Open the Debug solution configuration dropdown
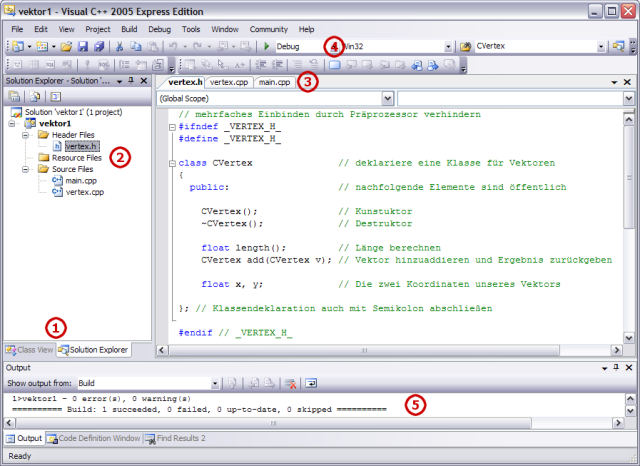Screen dimensions: 640x466 pyautogui.click(x=322, y=46)
